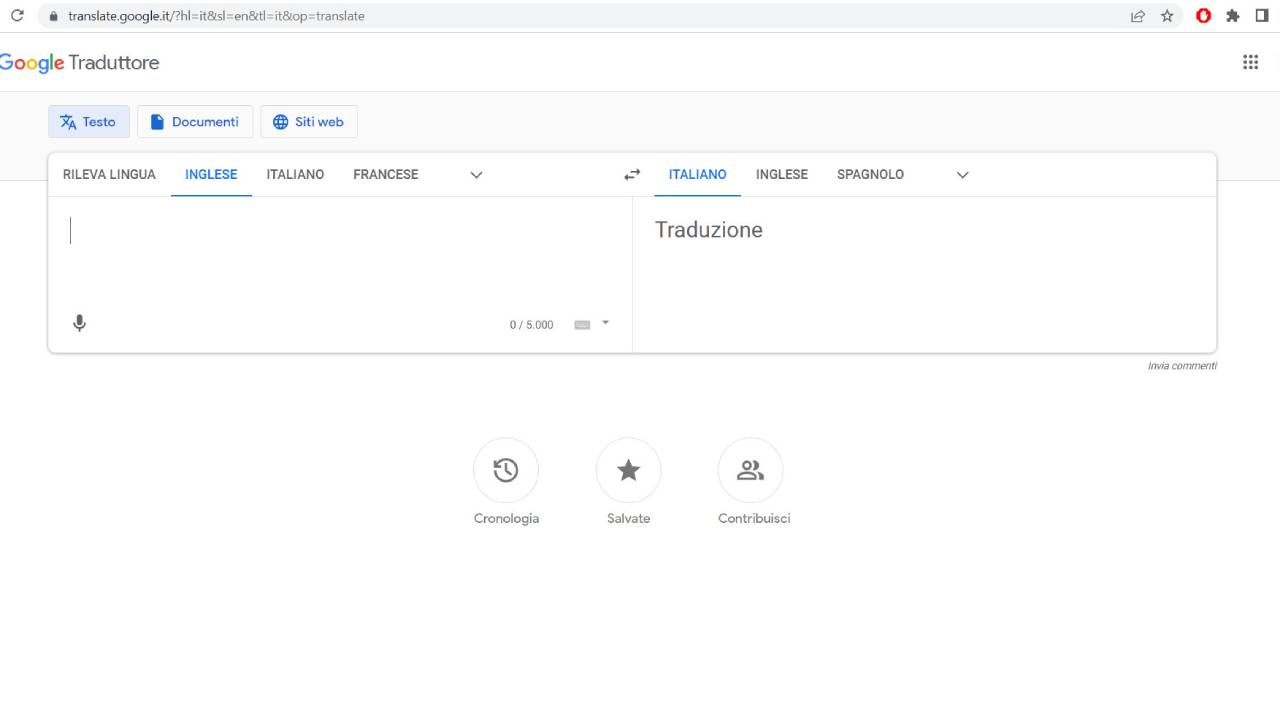Select Spagnolo as target language
The width and height of the screenshot is (1280, 720).
click(x=870, y=174)
